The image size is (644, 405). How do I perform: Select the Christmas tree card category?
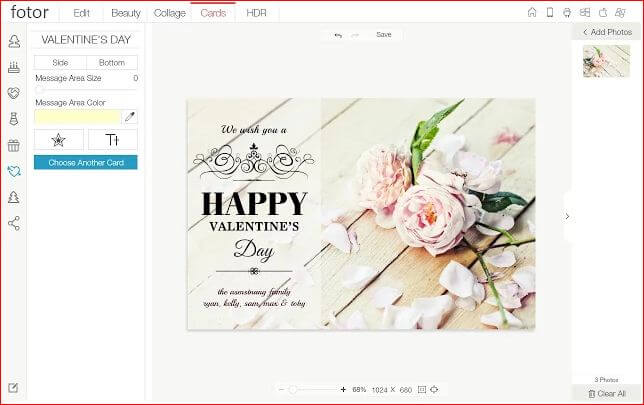pyautogui.click(x=14, y=197)
